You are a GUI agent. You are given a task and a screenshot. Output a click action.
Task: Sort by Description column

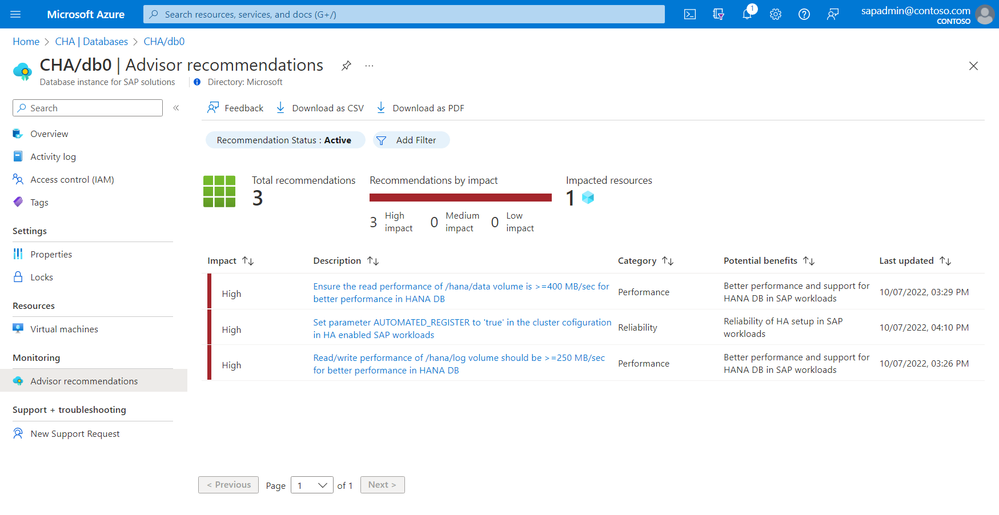346,261
